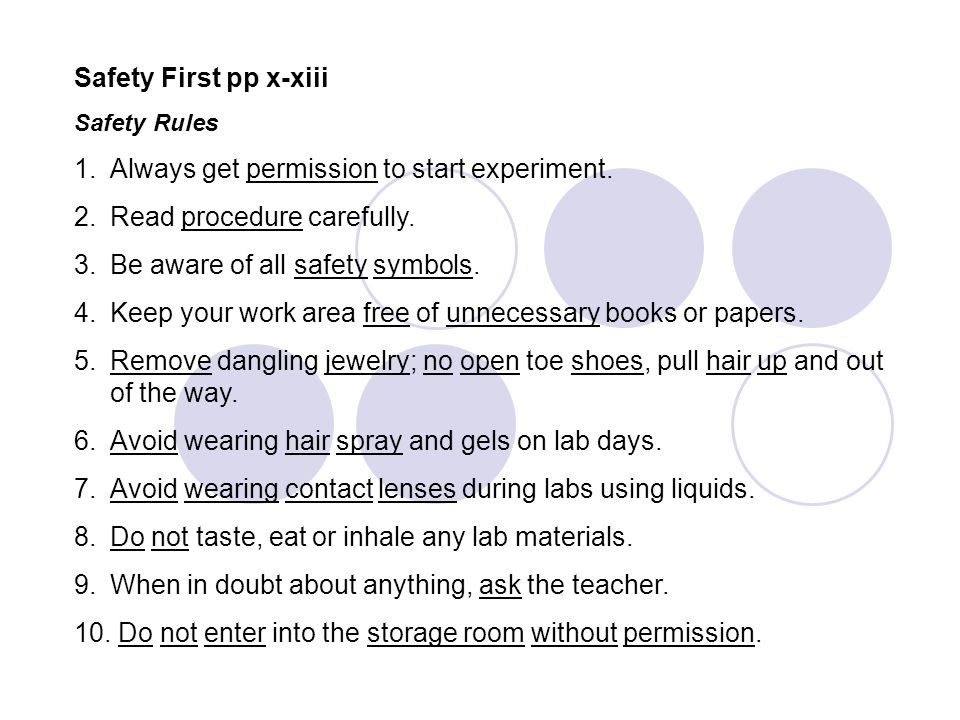This screenshot has height=720, width=960.
Task: Click the underlined word 'shoes' in rule 5
Action: tap(607, 361)
